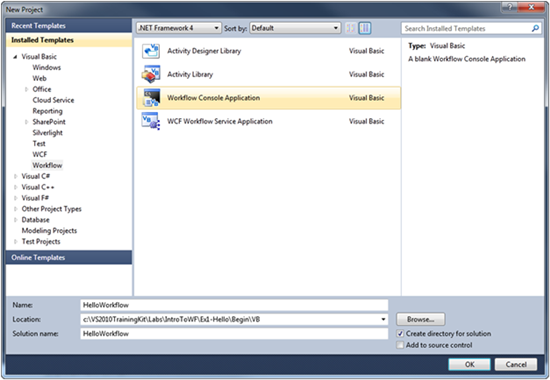Screen dimensions: 550x380
Task: Click the Name input field
Action: tap(234, 305)
